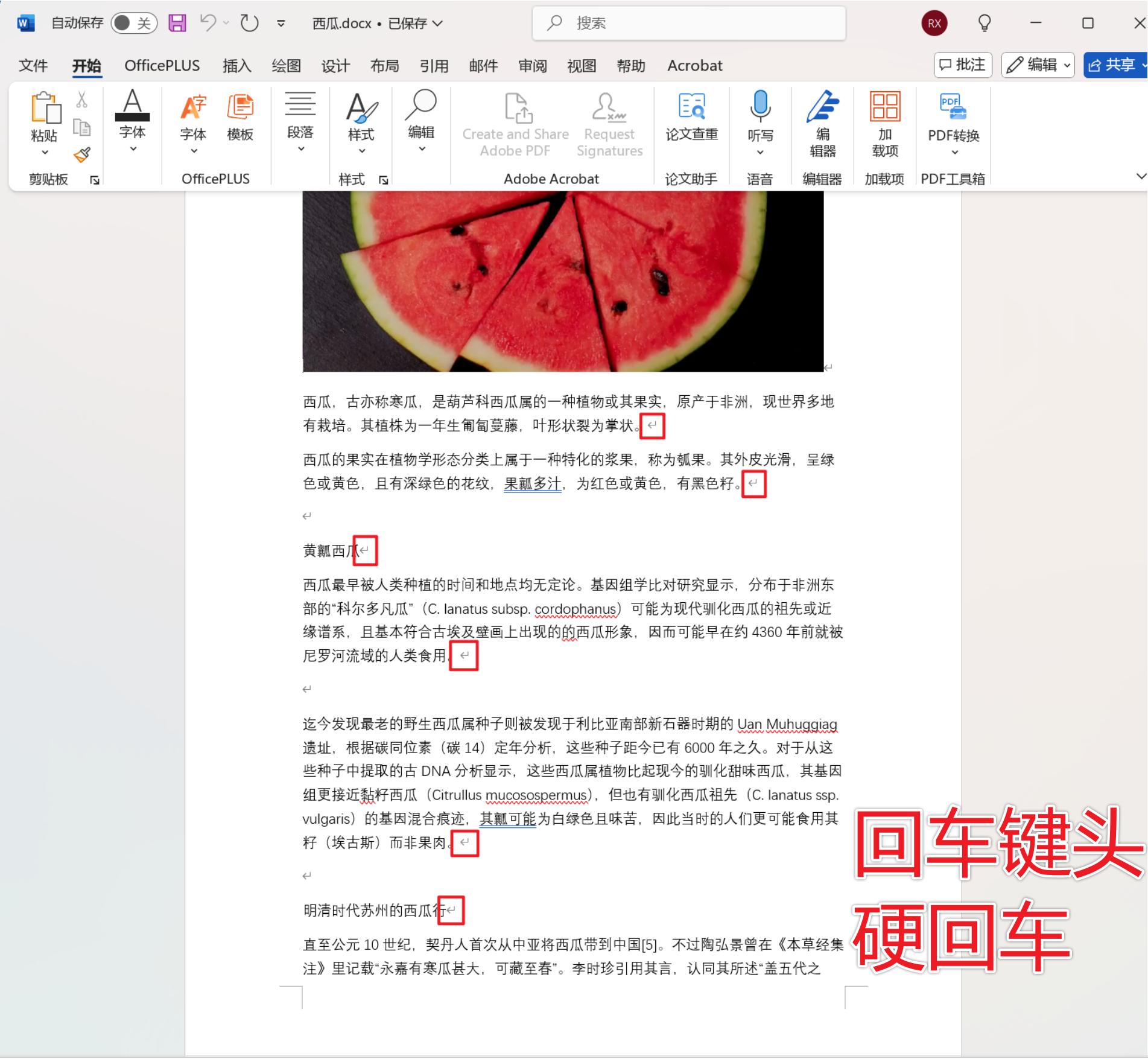The width and height of the screenshot is (1148, 1059).
Task: Click the lightbulb tips icon
Action: [984, 23]
